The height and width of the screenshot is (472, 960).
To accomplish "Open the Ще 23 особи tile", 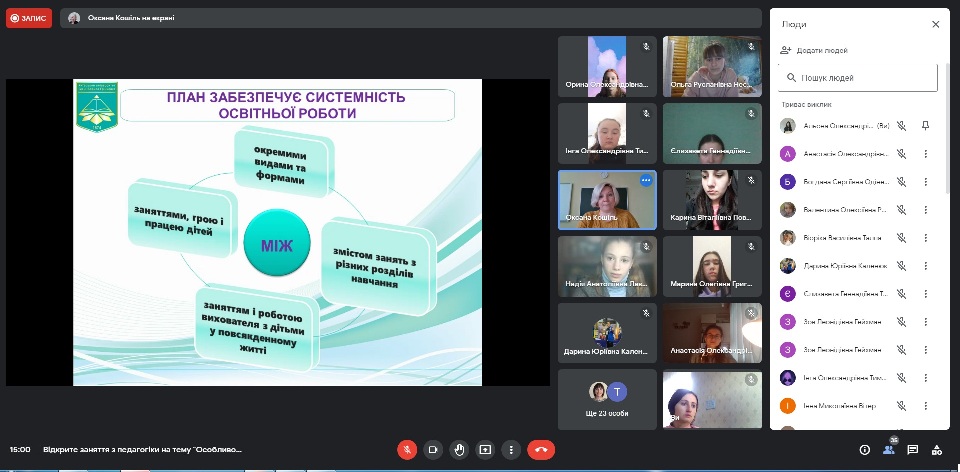I will (607, 399).
